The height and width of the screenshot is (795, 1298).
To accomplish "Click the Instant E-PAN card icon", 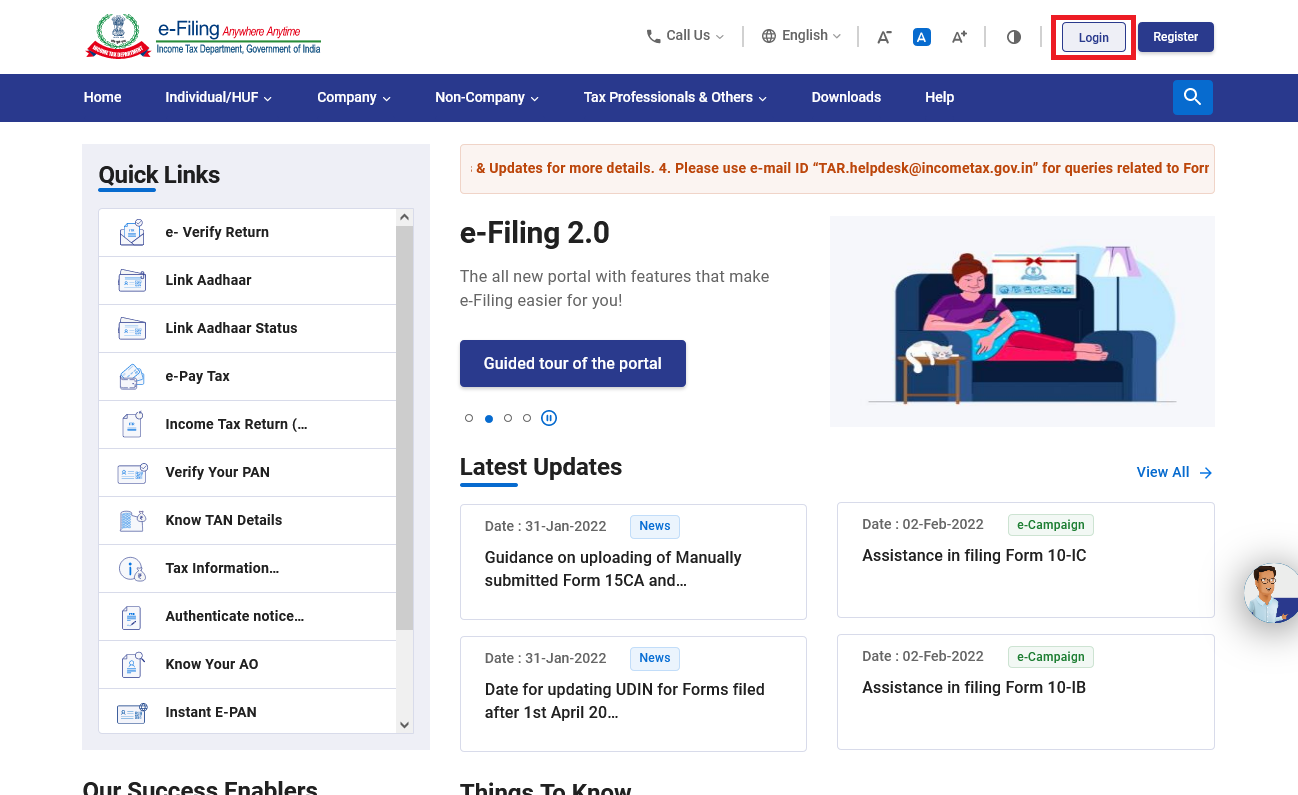I will tap(132, 712).
